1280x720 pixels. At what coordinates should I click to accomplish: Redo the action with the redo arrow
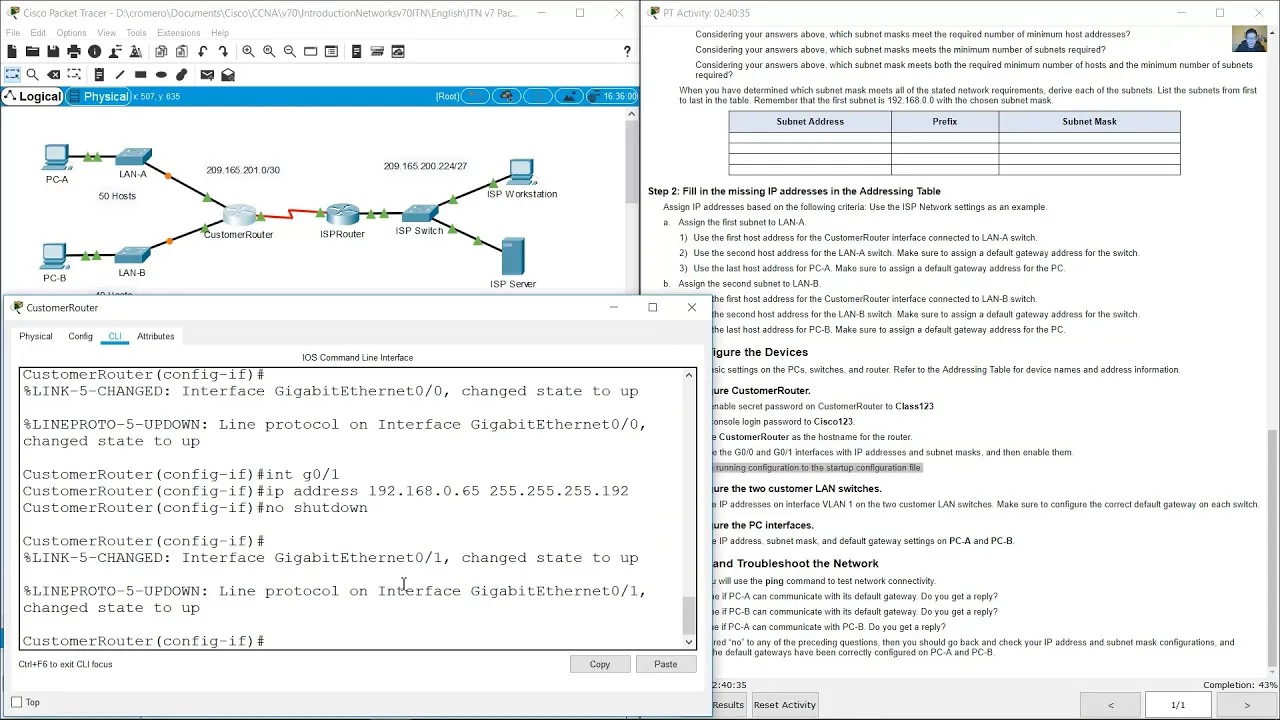223,51
